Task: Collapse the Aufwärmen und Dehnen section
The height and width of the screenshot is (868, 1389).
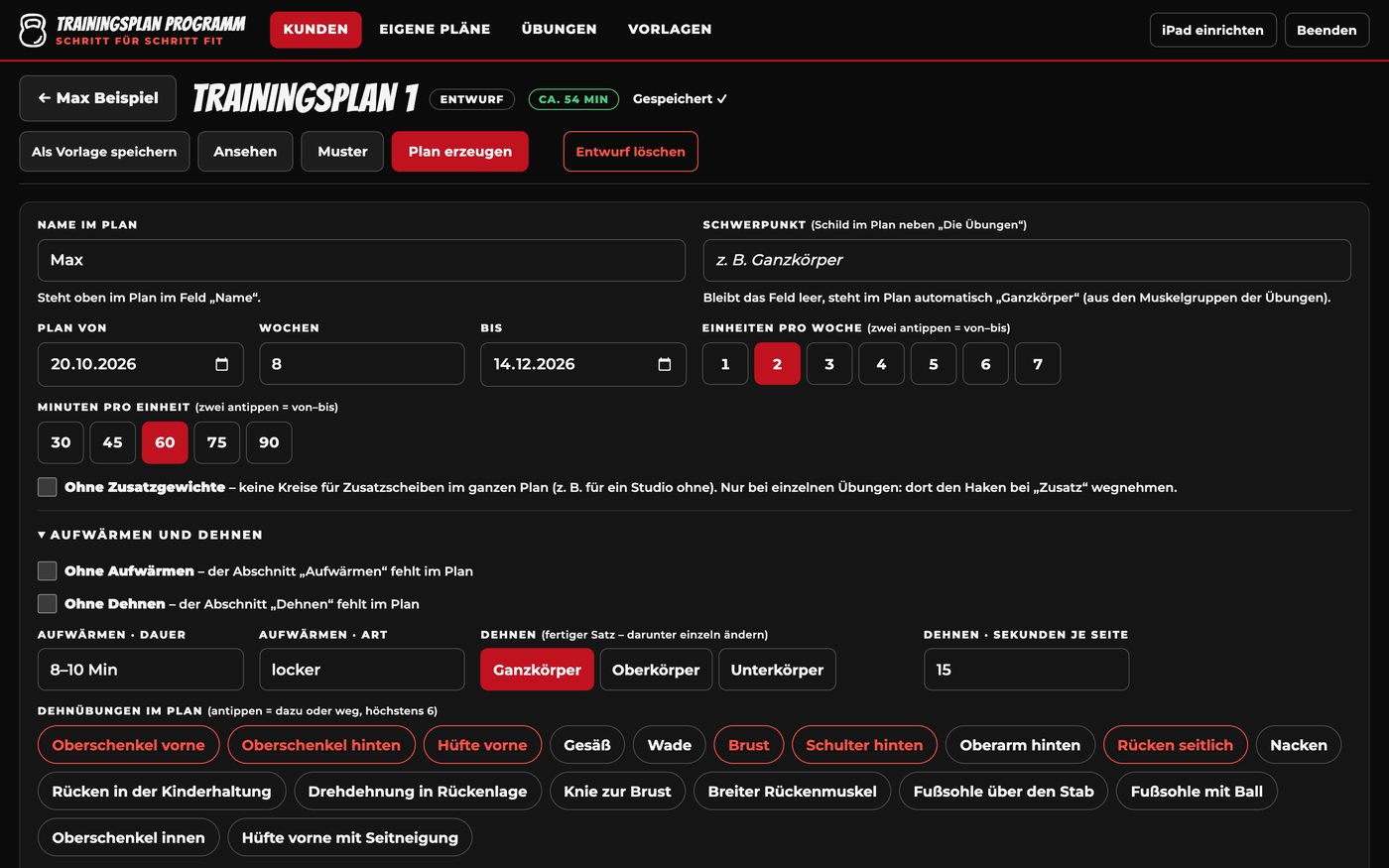Action: tap(150, 535)
